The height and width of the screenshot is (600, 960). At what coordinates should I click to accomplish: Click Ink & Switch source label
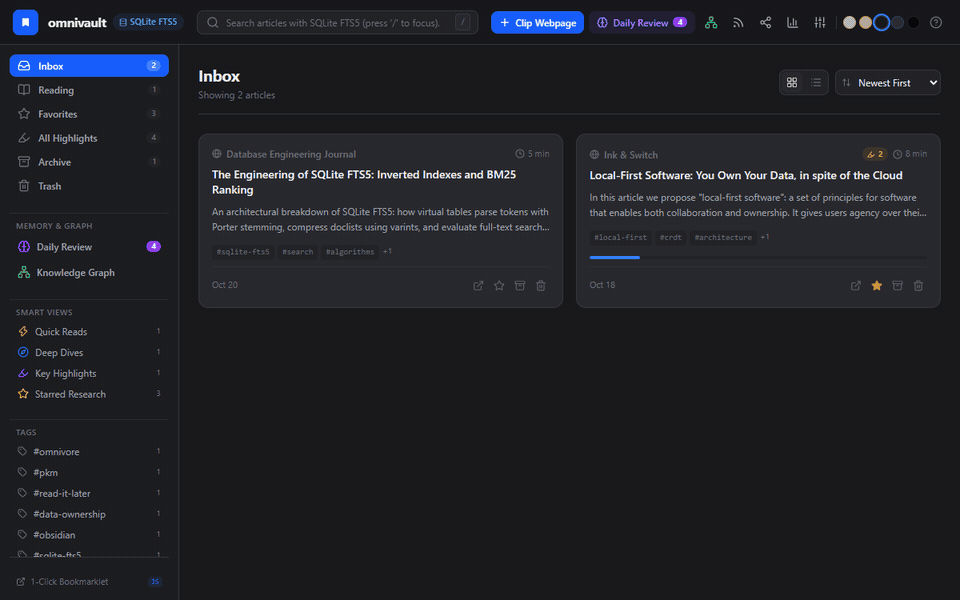631,155
